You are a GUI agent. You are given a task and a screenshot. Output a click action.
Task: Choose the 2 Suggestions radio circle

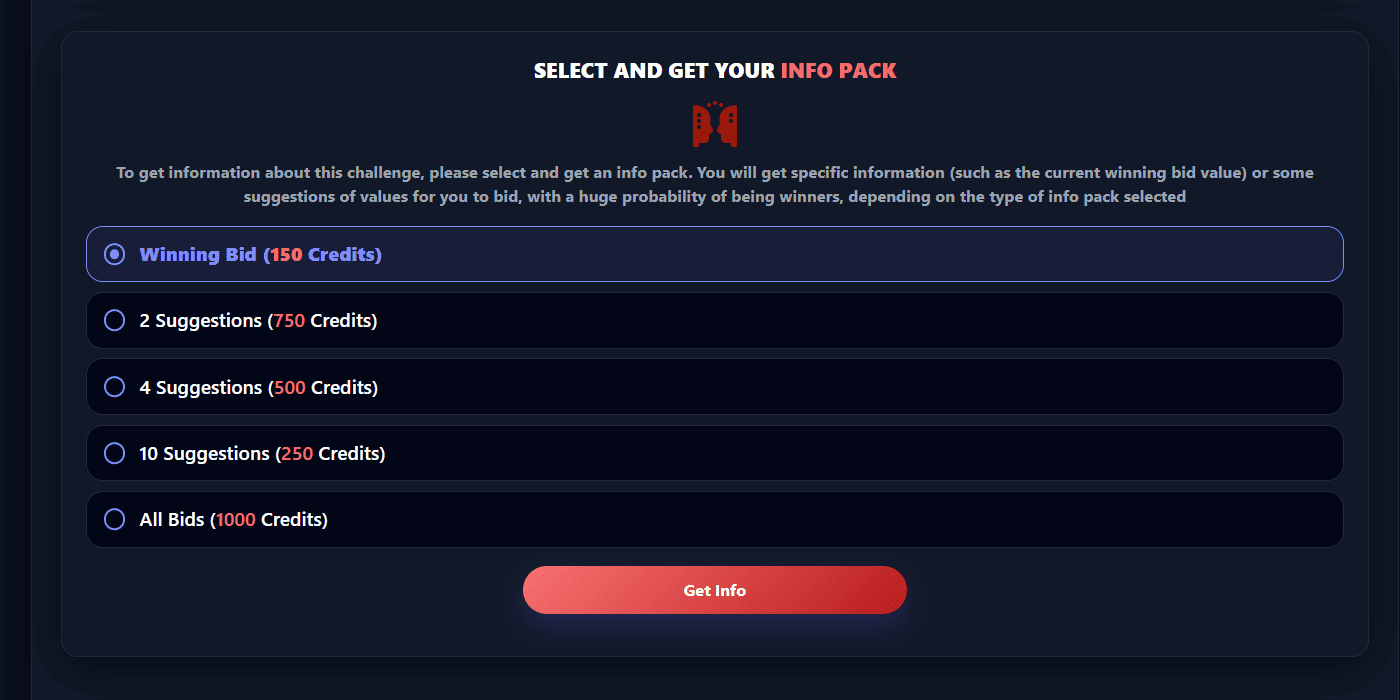tap(115, 320)
